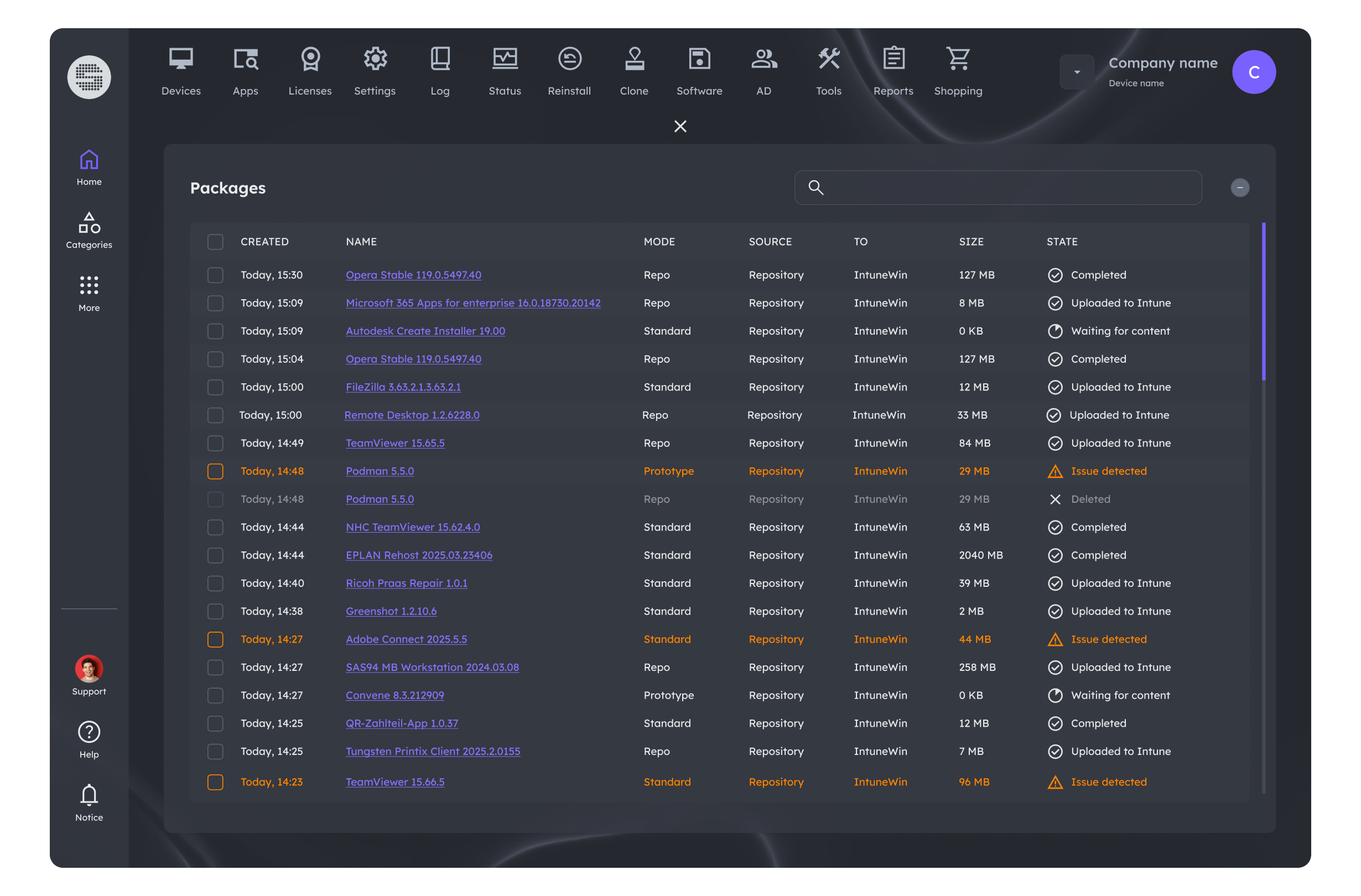Toggle the select-all checkbox in header
Viewport: 1361px width, 896px height.
click(215, 242)
